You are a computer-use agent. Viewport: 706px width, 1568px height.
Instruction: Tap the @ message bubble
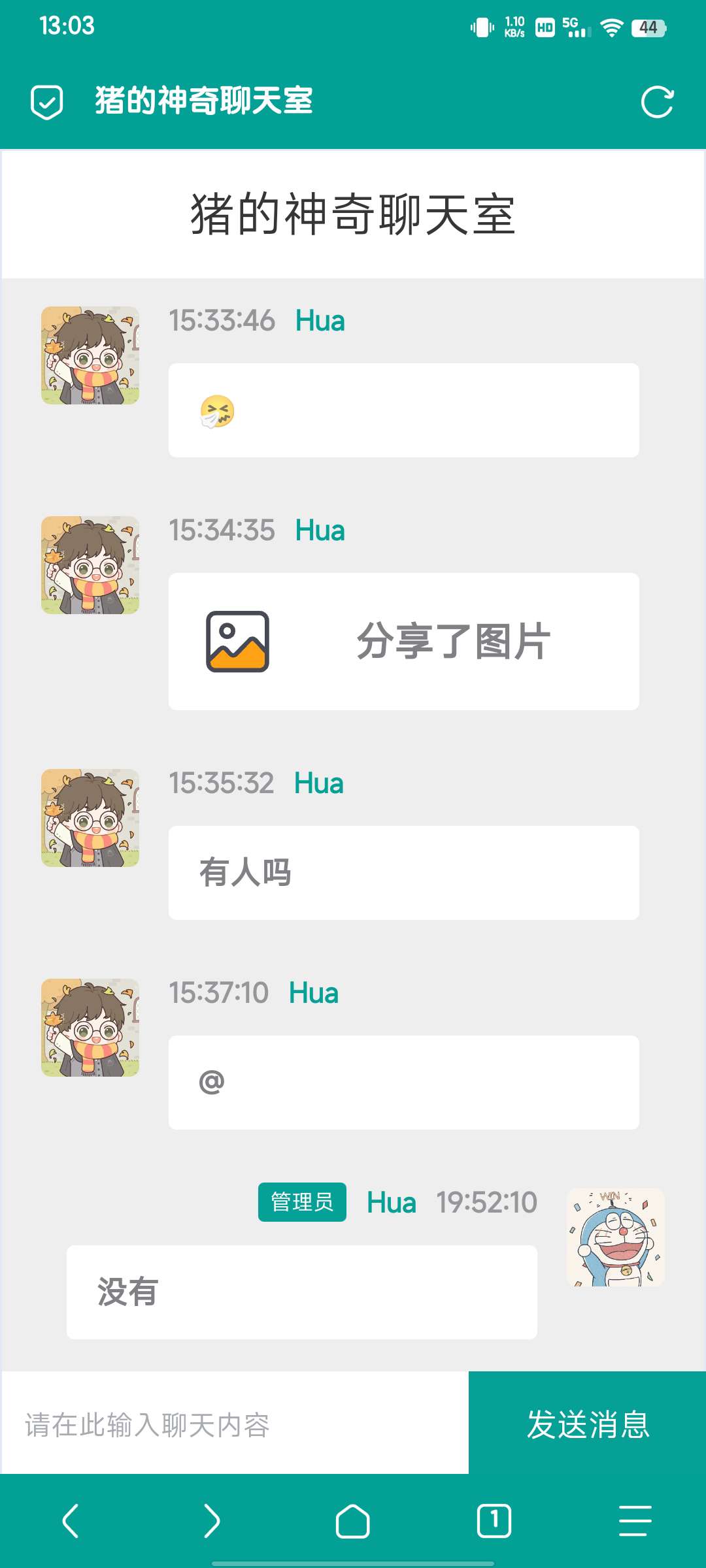click(x=404, y=1083)
